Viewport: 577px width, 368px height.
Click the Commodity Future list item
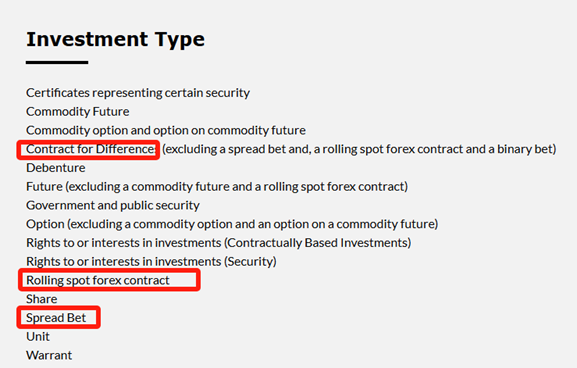[x=78, y=112]
